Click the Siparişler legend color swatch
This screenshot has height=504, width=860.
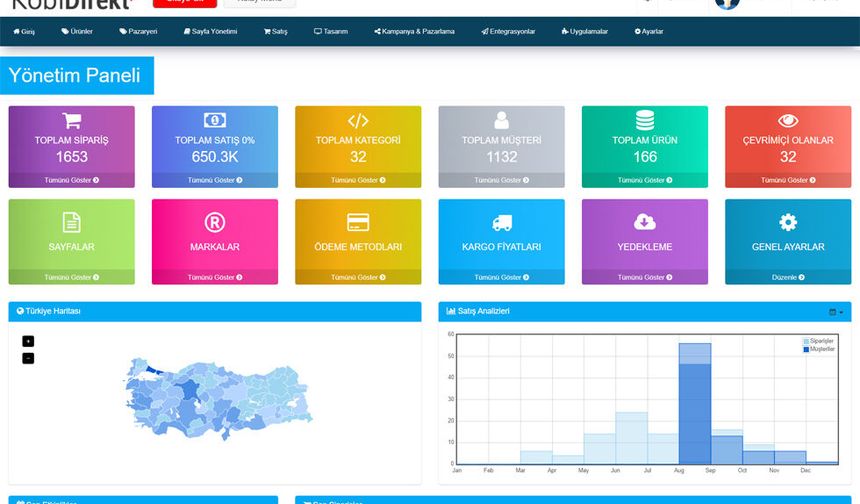[806, 341]
